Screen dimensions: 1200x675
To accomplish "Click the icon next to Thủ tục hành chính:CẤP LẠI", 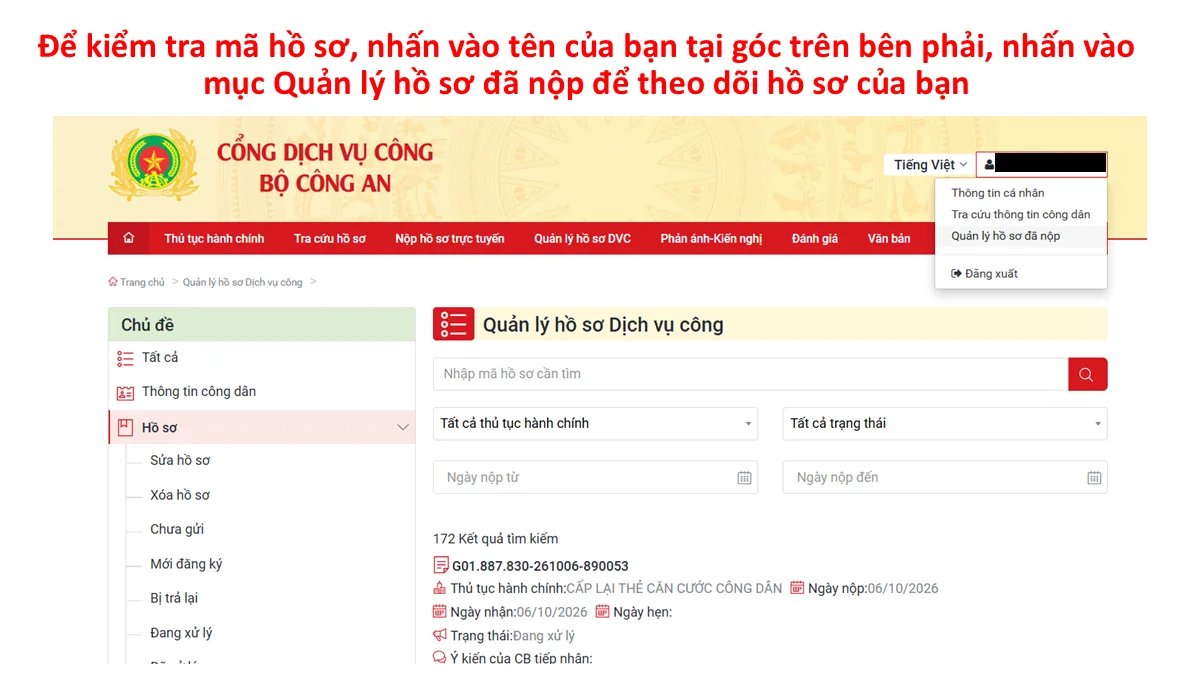I will (439, 588).
